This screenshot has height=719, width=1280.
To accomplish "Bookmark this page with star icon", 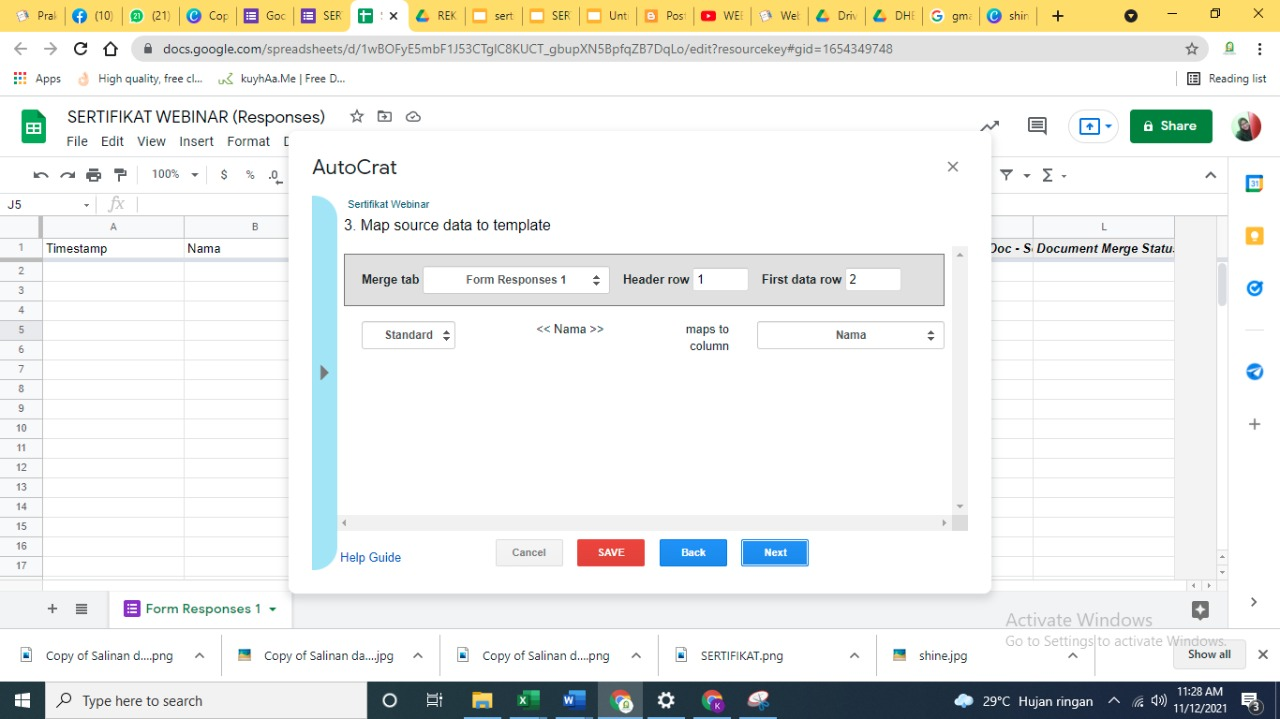I will coord(1191,48).
